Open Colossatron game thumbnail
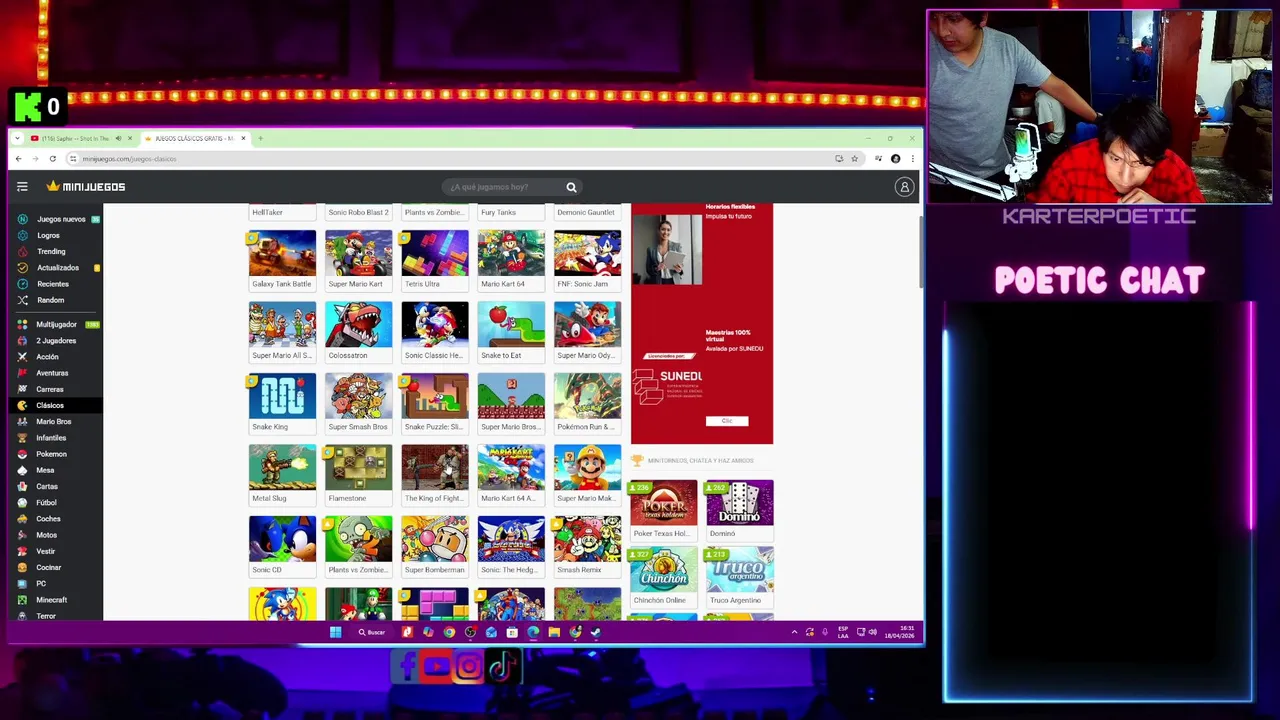Image resolution: width=1280 pixels, height=720 pixels. (358, 325)
